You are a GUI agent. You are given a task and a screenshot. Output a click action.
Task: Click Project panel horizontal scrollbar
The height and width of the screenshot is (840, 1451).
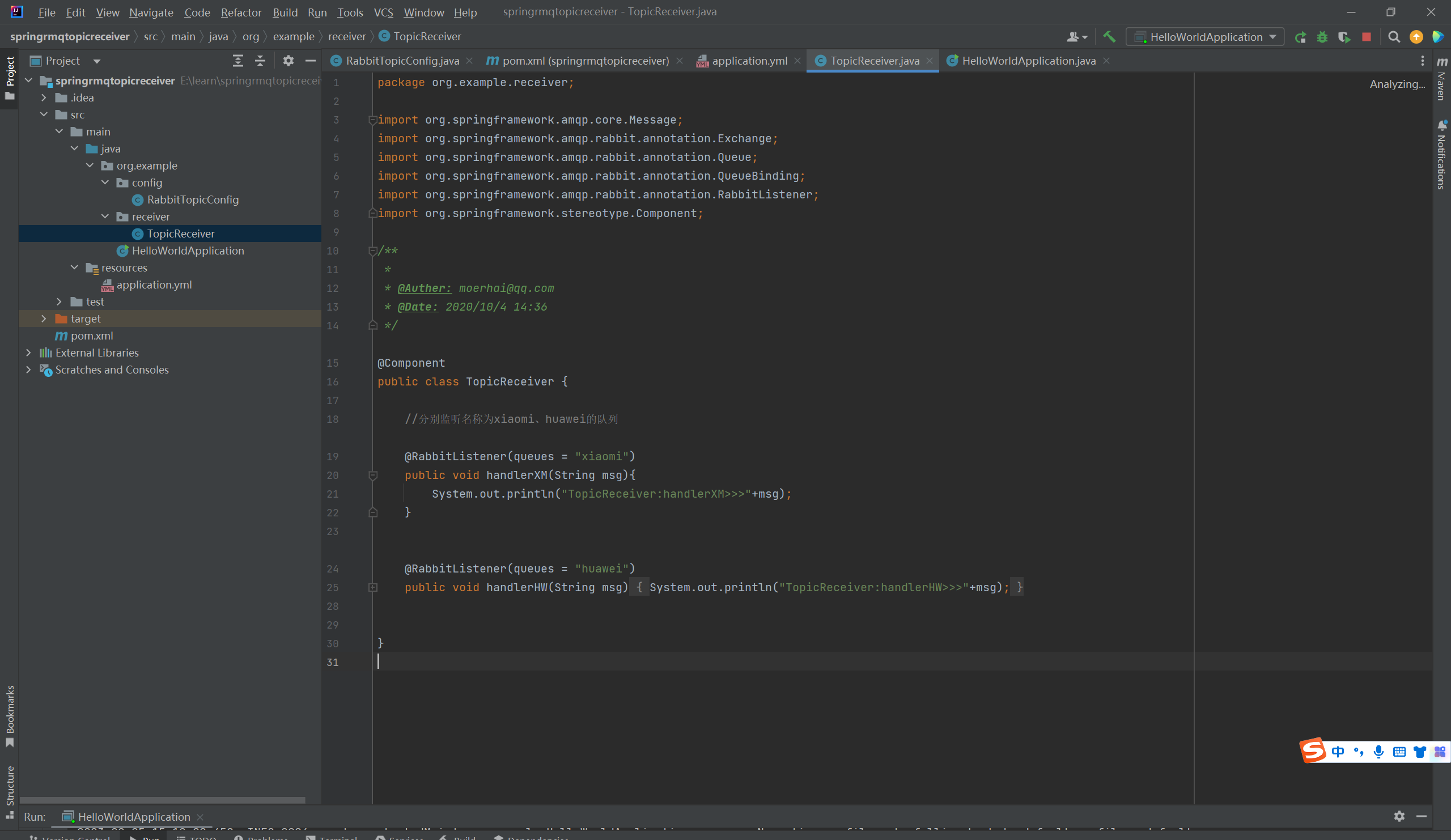[x=162, y=800]
